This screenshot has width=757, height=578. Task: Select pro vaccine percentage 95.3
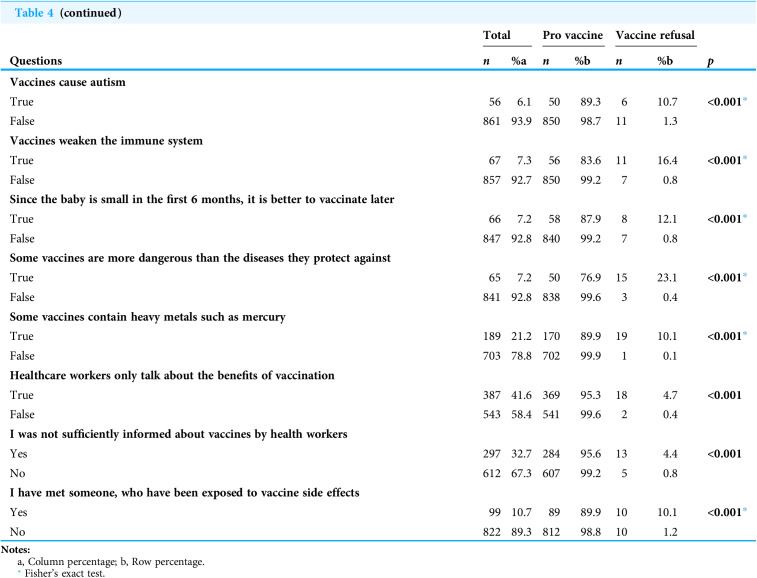coord(590,395)
